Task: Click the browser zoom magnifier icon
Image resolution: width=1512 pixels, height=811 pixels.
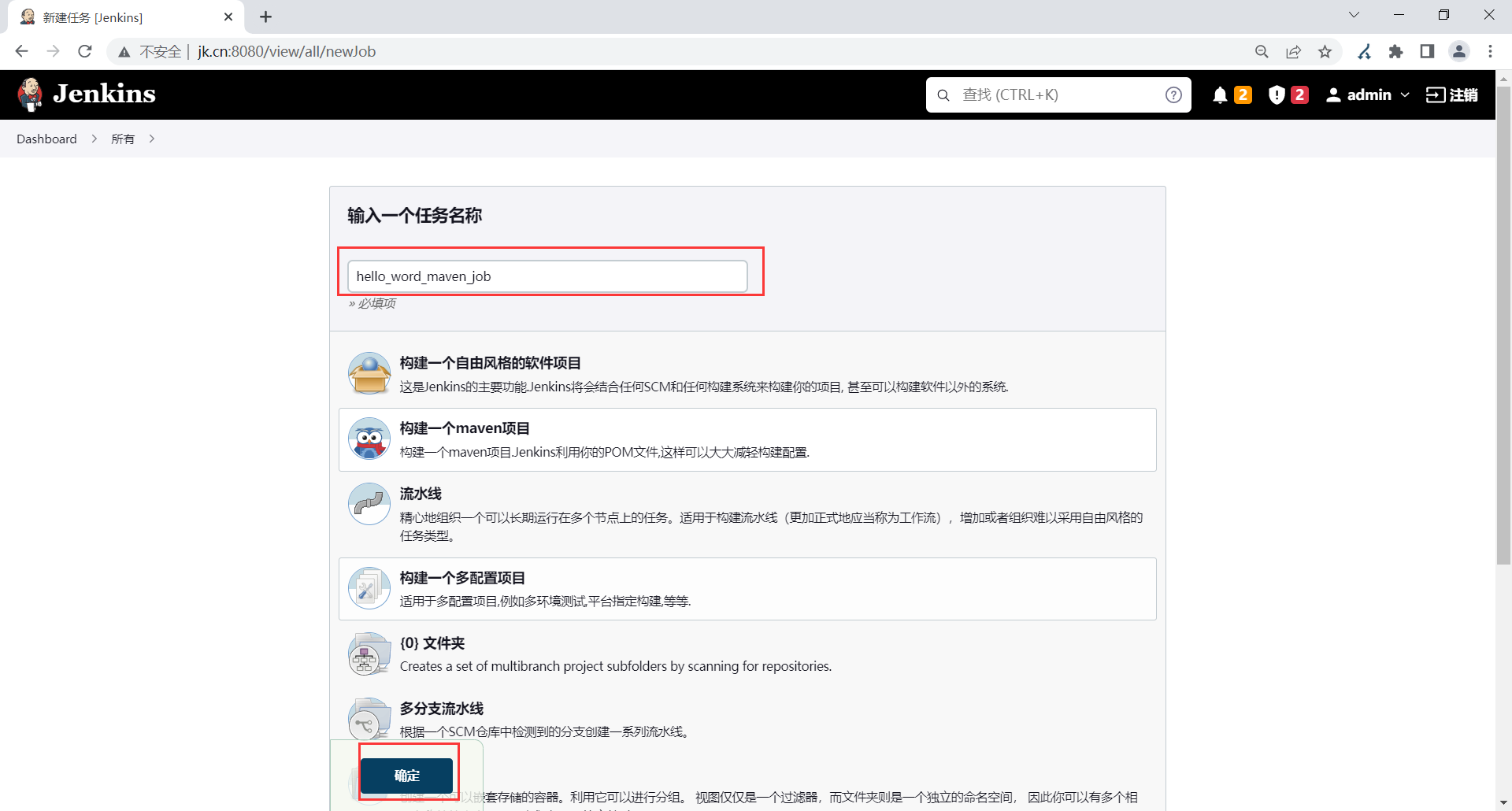Action: point(1262,51)
